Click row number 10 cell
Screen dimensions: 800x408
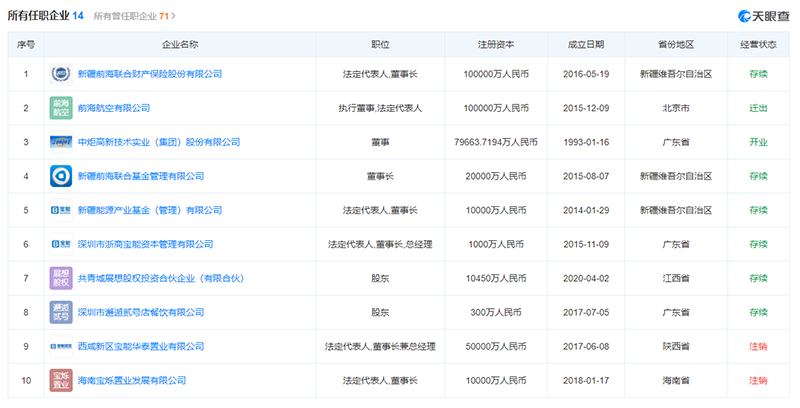point(26,380)
